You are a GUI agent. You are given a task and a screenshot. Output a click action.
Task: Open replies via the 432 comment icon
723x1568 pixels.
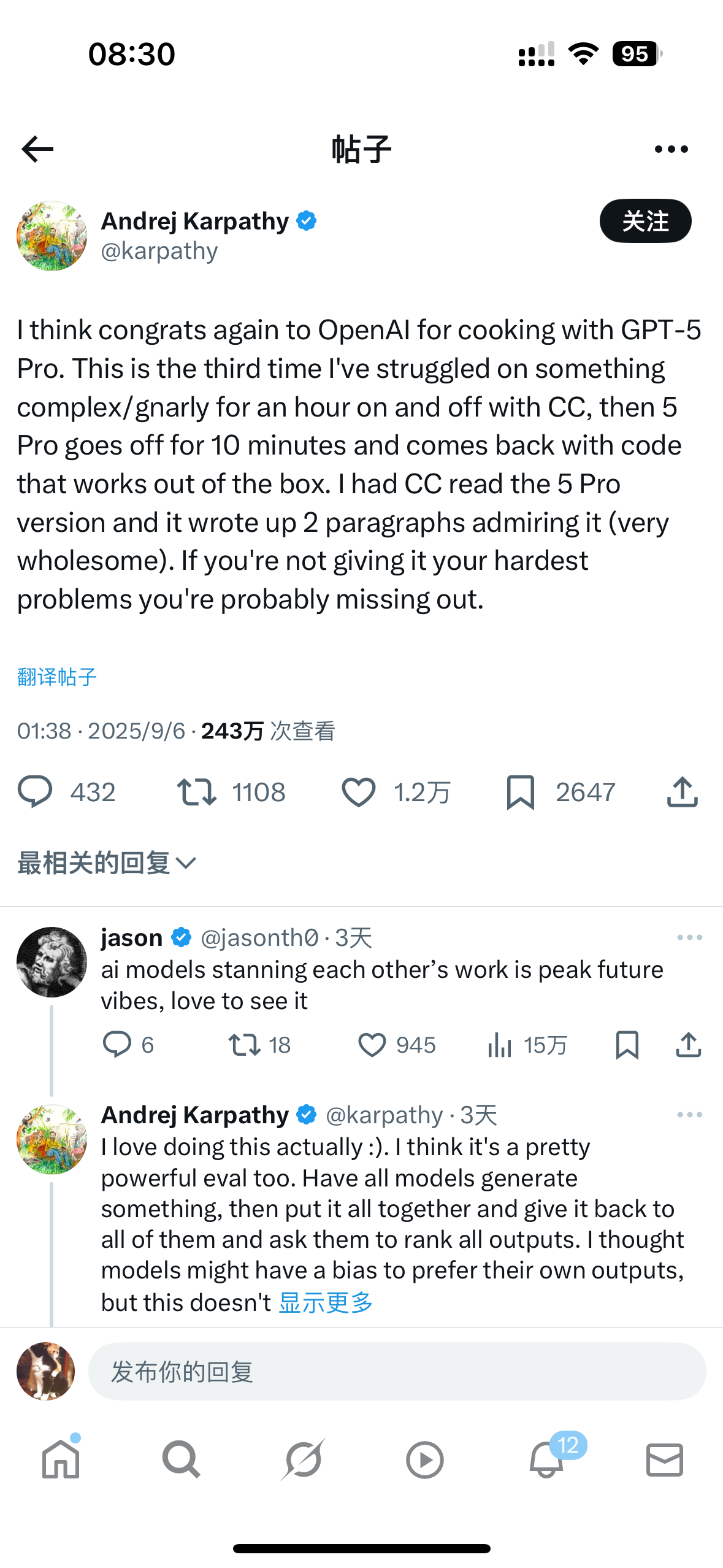(x=35, y=792)
